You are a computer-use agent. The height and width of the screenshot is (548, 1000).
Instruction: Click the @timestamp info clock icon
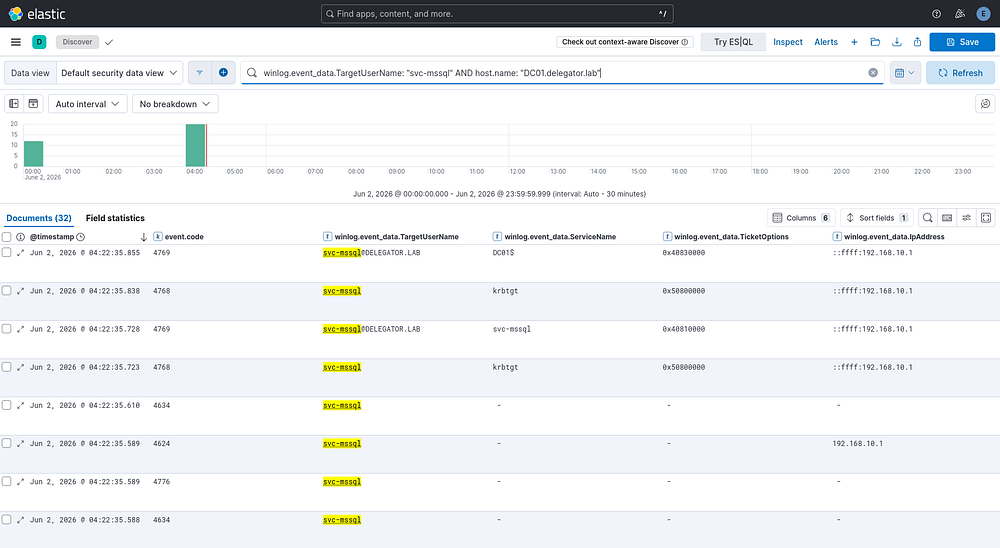pyautogui.click(x=80, y=237)
